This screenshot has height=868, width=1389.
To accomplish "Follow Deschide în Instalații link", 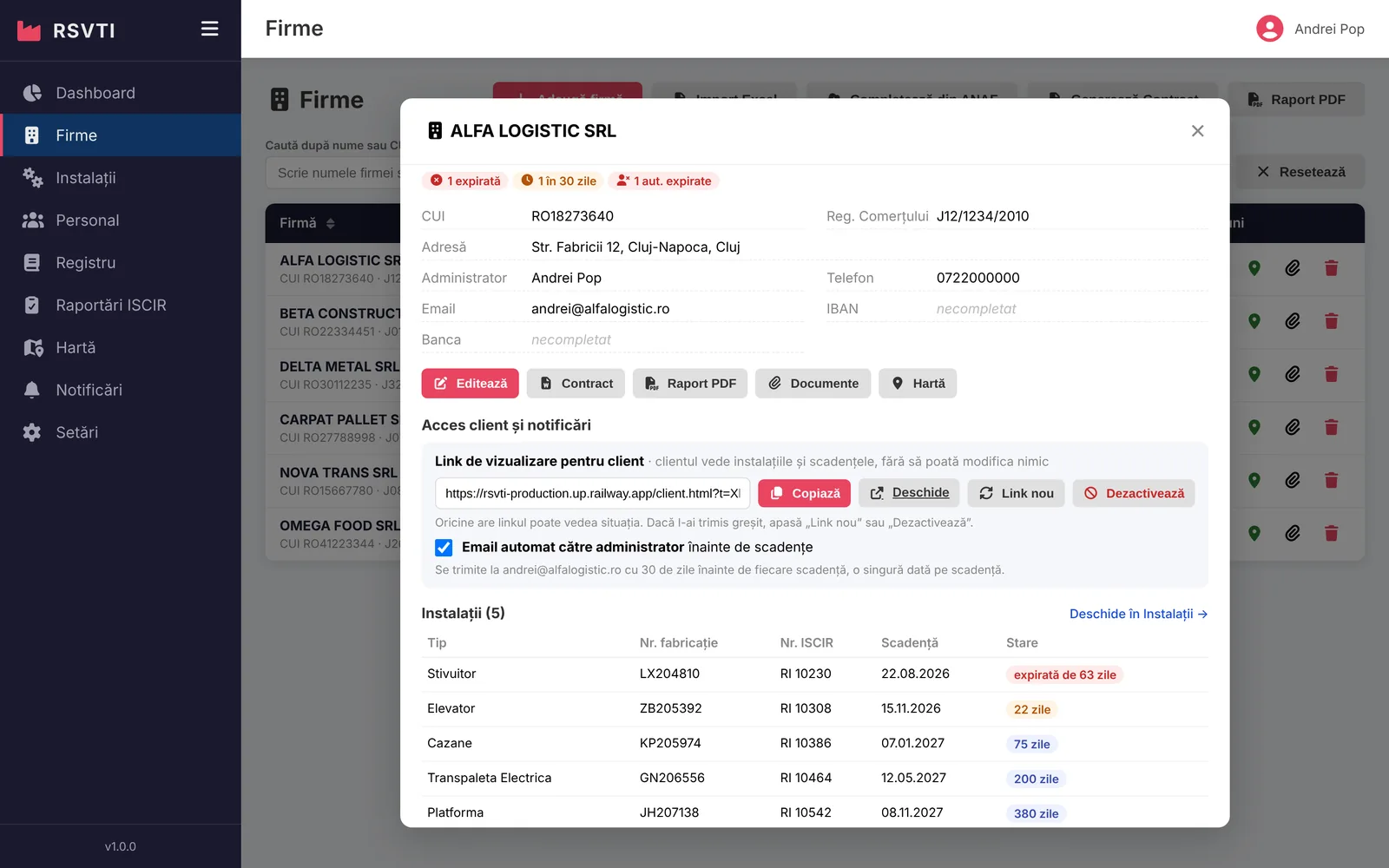I will coord(1138,614).
